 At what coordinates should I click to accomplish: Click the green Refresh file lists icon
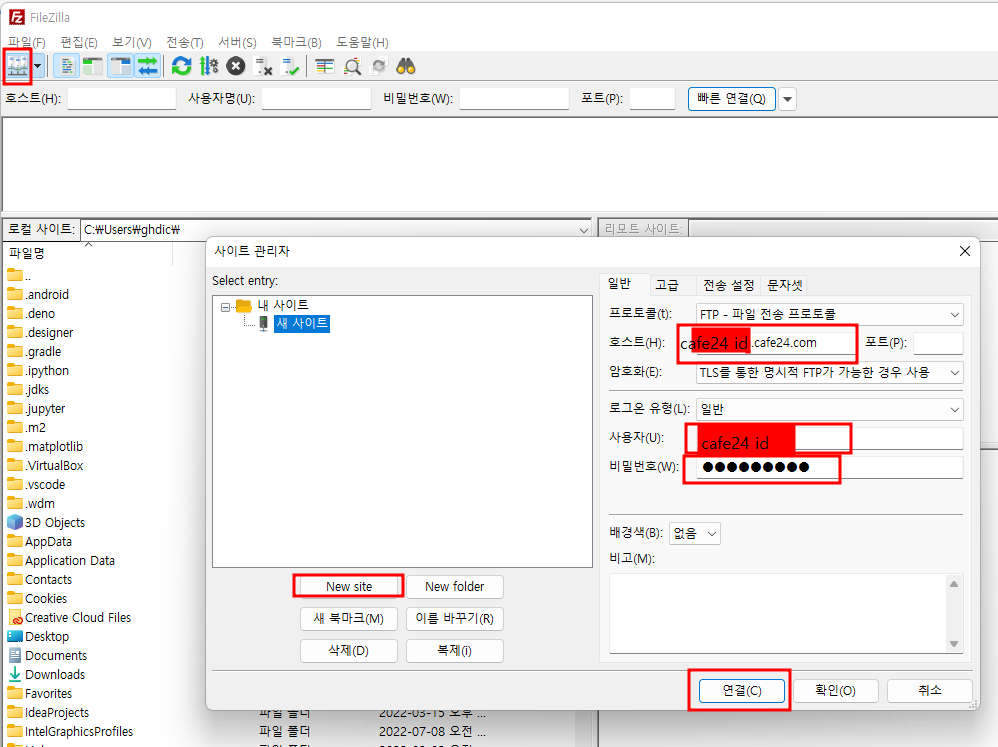pos(181,66)
